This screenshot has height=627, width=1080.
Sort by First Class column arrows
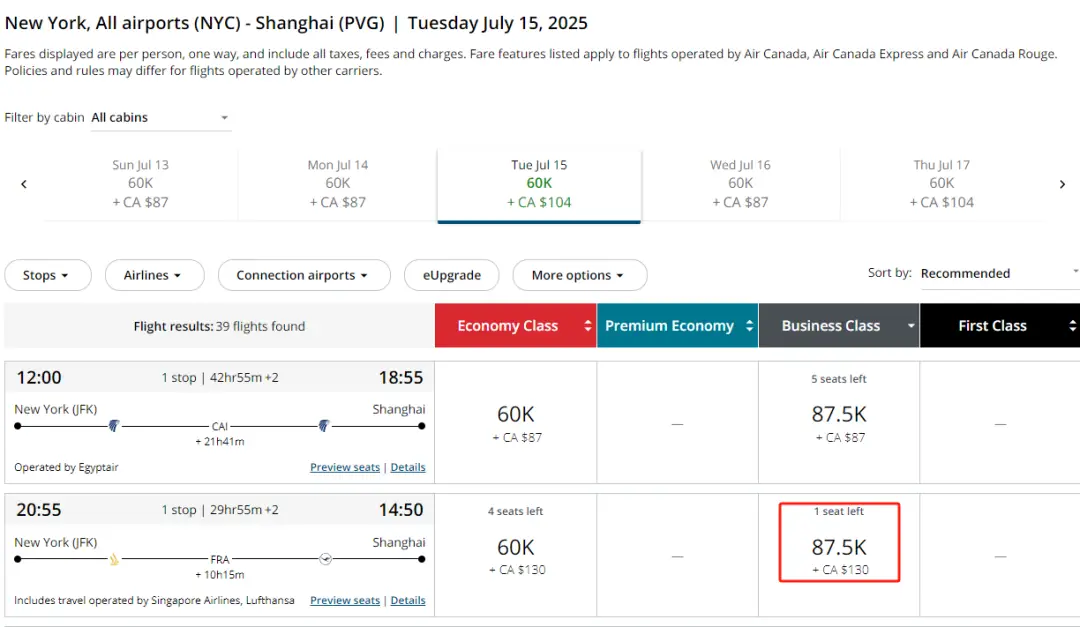(x=1072, y=326)
